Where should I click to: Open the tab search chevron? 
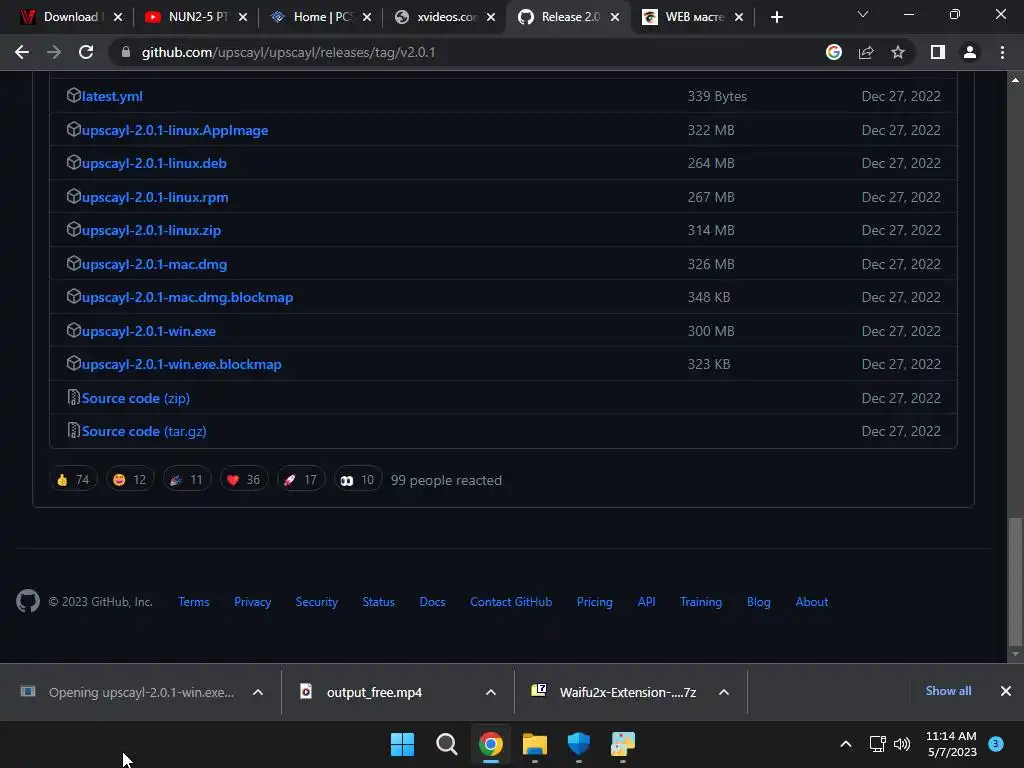(863, 14)
